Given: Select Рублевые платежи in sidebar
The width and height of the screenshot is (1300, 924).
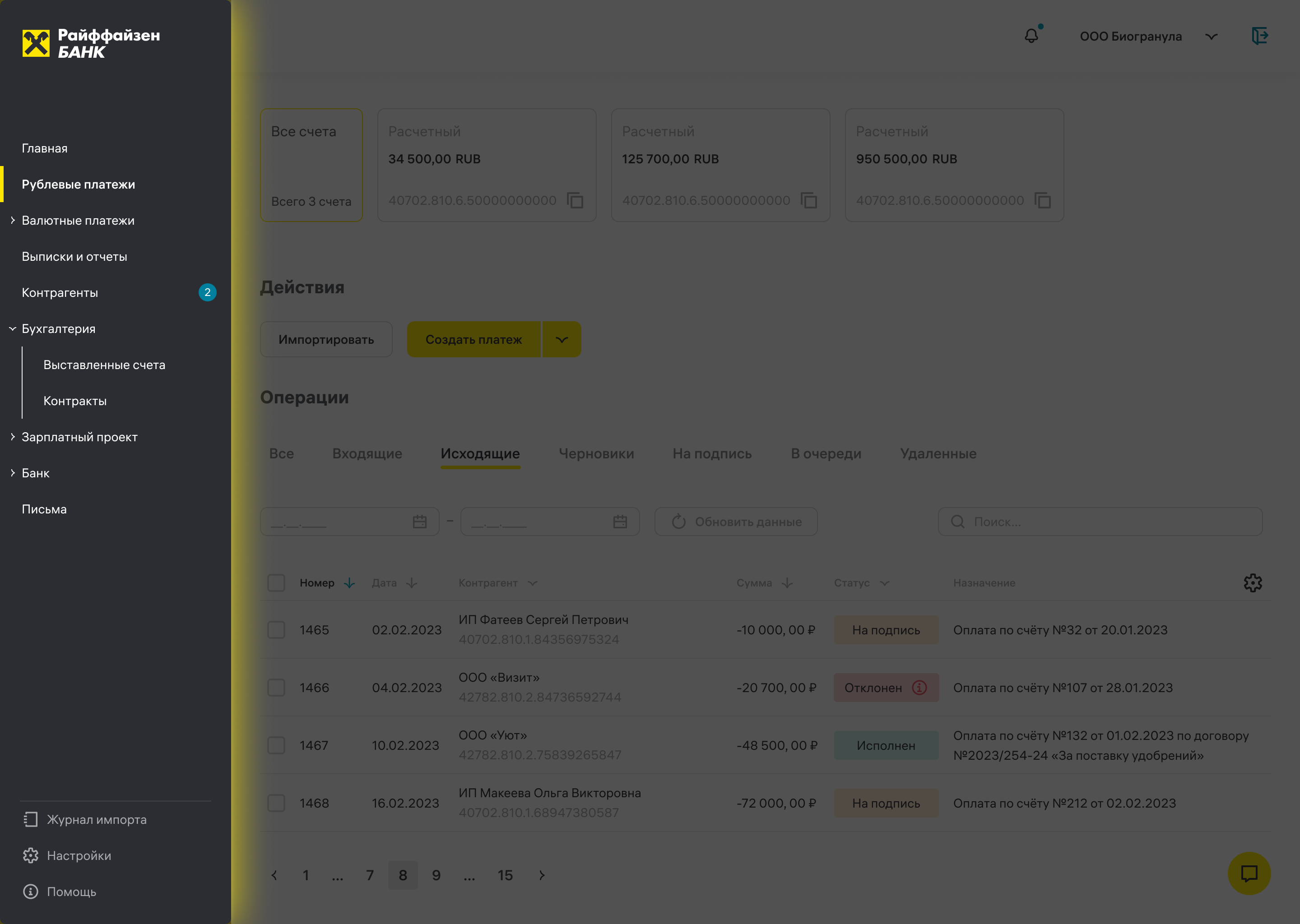Looking at the screenshot, I should 79,185.
